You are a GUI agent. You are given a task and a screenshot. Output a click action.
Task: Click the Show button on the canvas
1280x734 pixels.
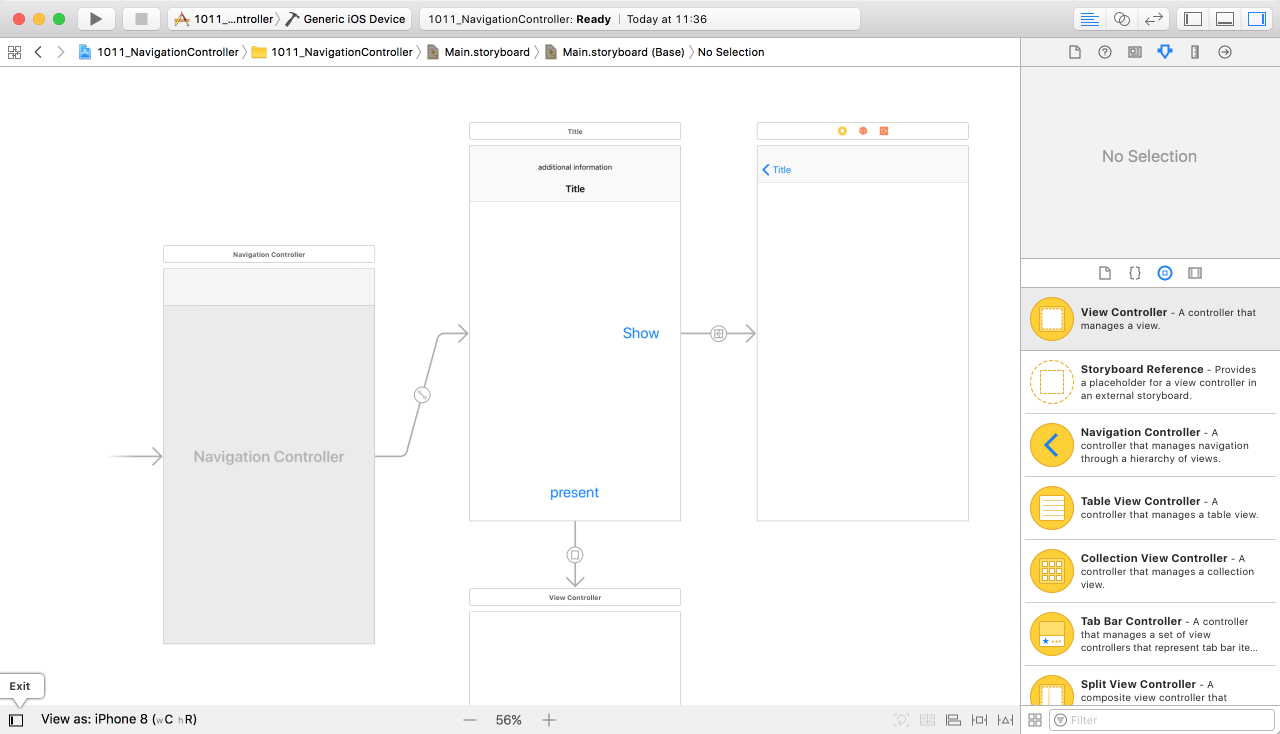[641, 334]
